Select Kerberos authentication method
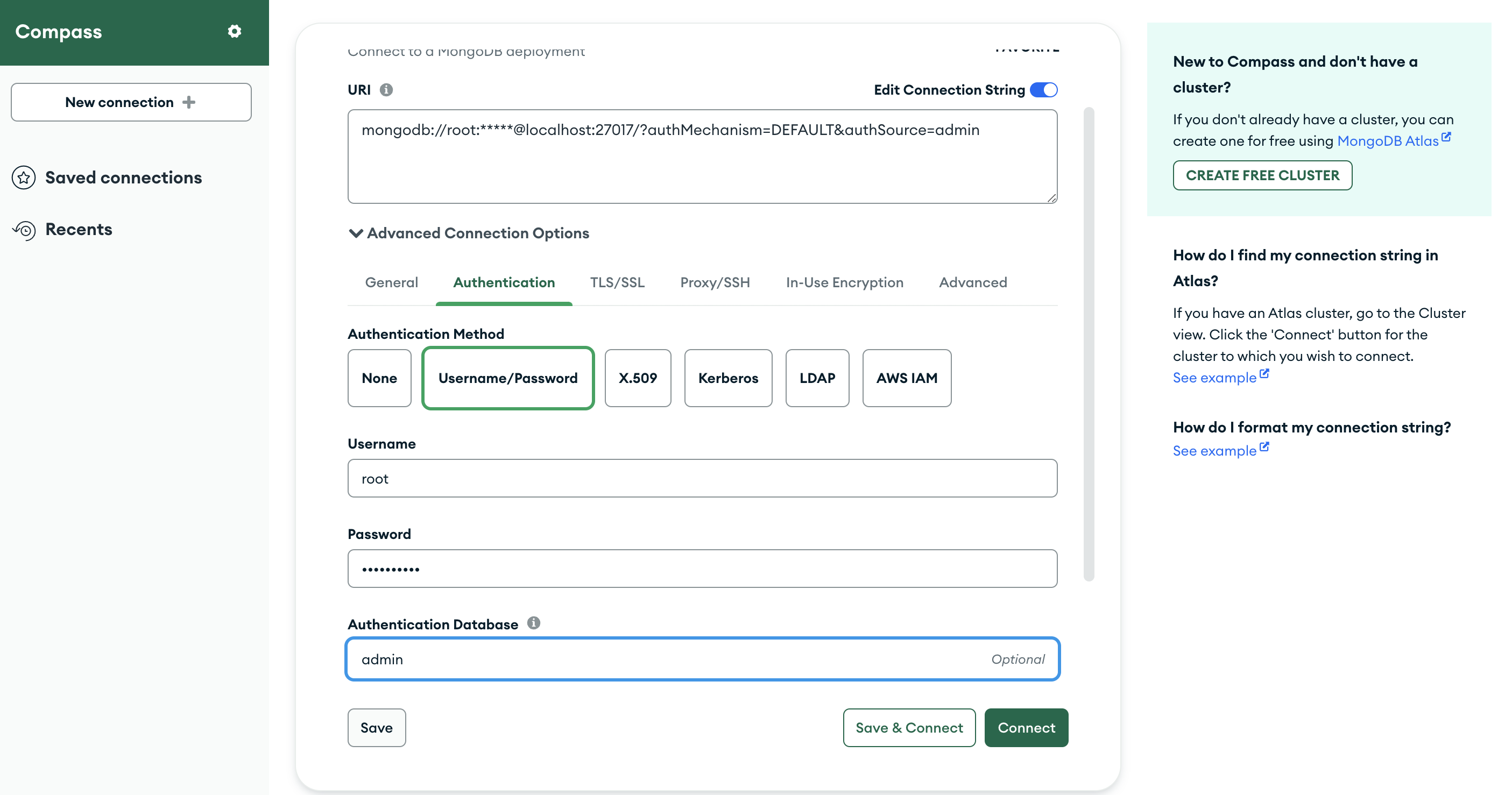 tap(728, 379)
